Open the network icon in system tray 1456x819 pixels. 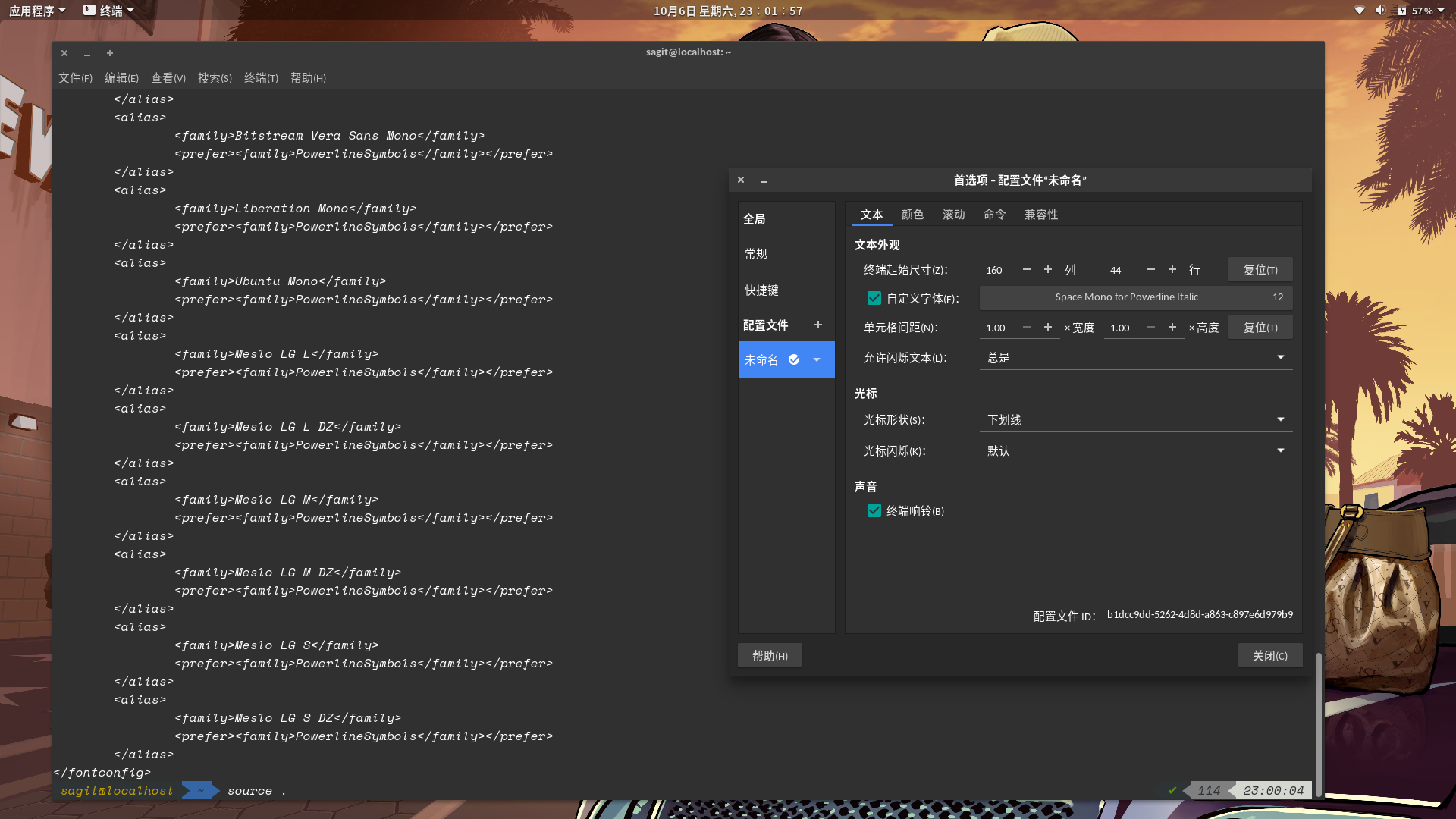pyautogui.click(x=1359, y=11)
